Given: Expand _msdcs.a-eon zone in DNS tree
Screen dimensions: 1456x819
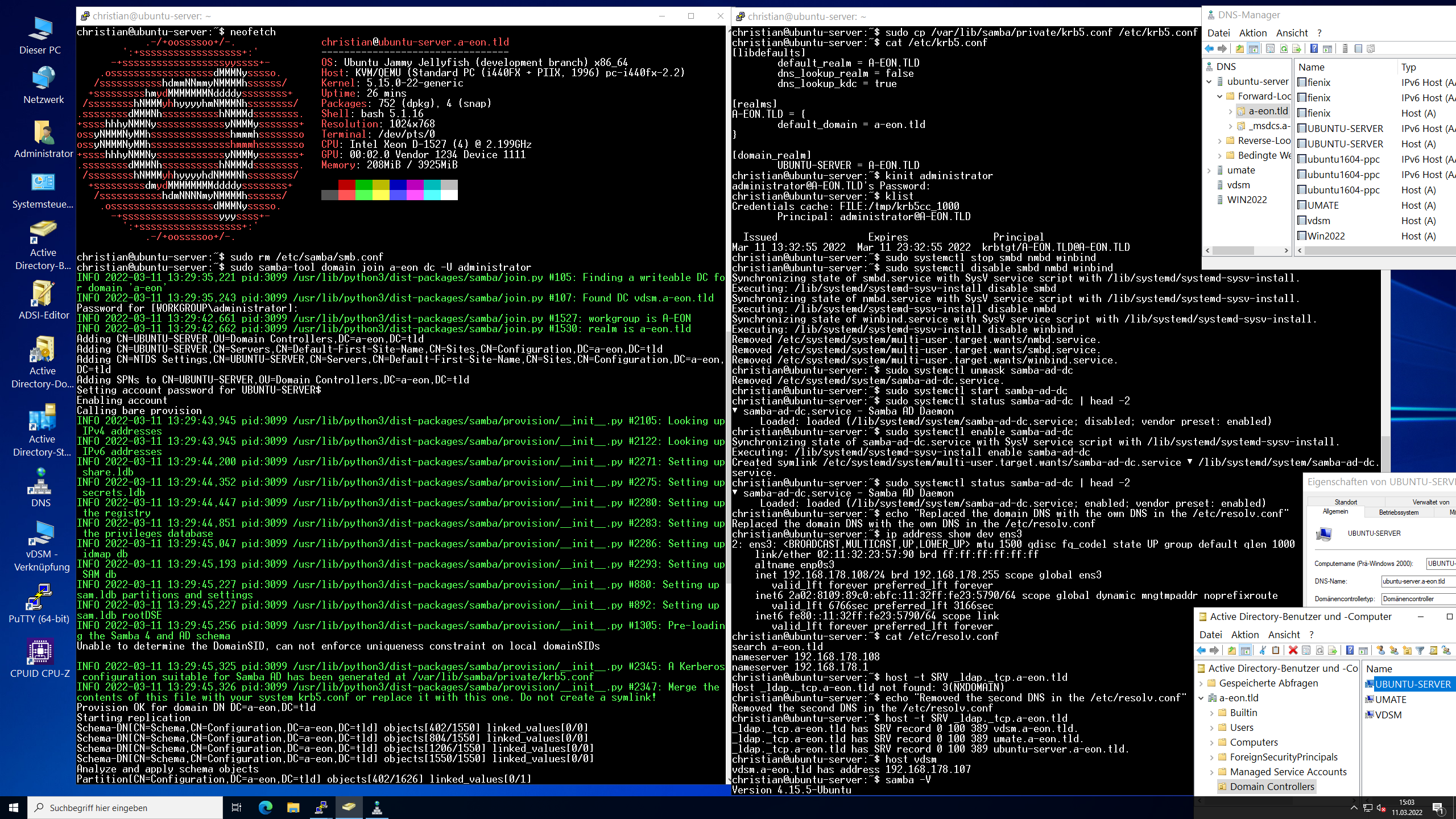Looking at the screenshot, I should point(1230,126).
